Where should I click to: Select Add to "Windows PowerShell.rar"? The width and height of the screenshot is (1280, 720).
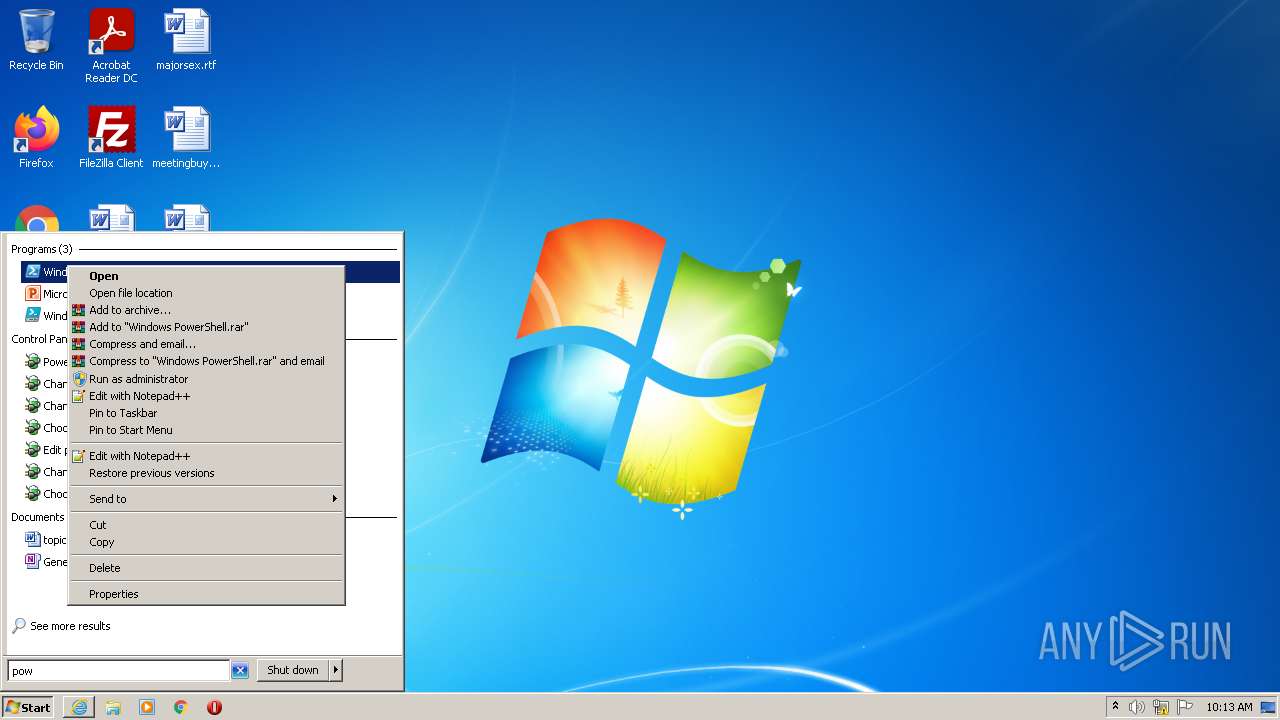point(206,327)
